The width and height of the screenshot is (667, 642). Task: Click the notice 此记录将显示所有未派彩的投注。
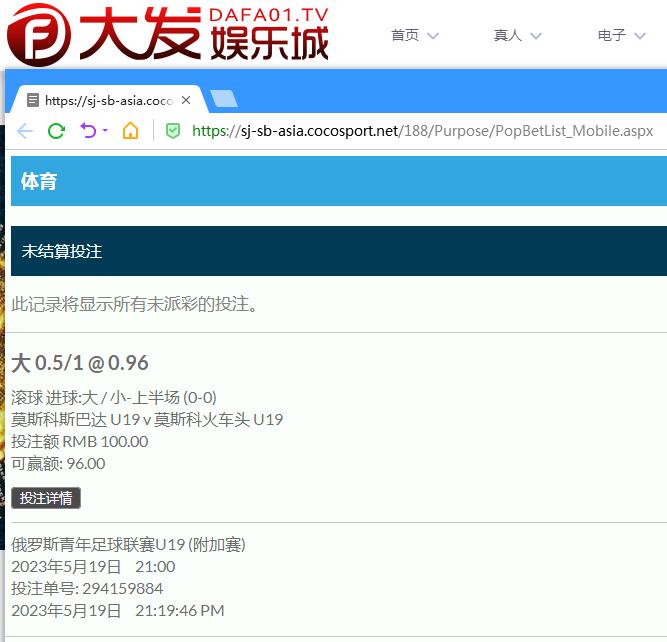pyautogui.click(x=135, y=304)
